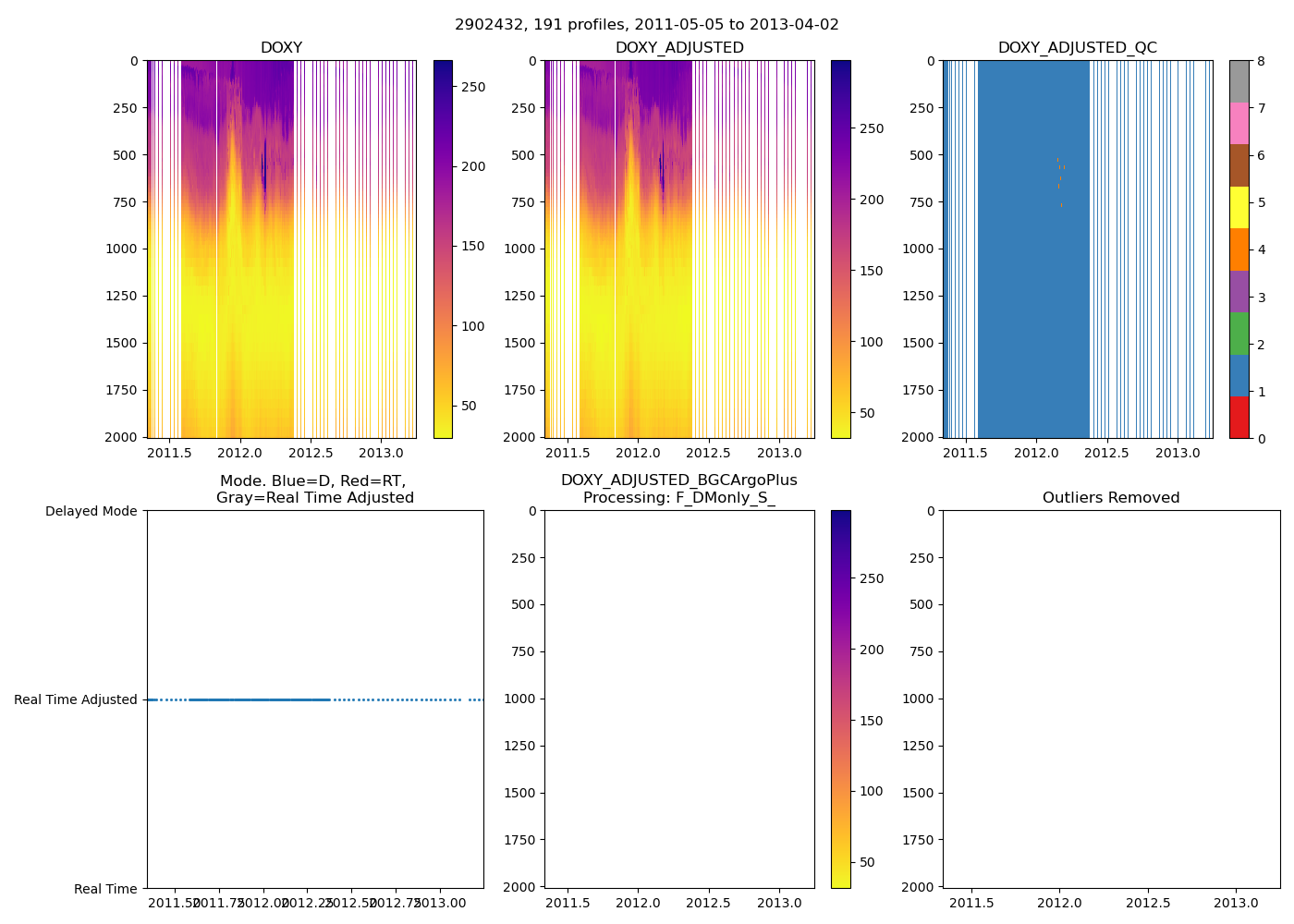Screen dimensions: 1294x924
Task: Click the DOXY_ADJUSTED plot title
Action: [x=679, y=48]
